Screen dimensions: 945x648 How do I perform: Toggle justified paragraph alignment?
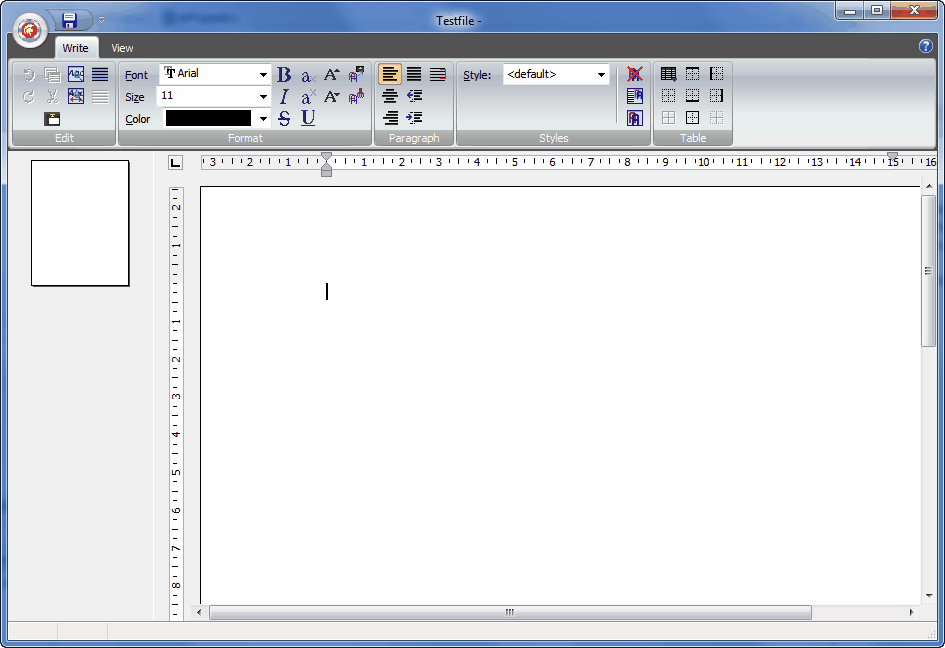(414, 74)
